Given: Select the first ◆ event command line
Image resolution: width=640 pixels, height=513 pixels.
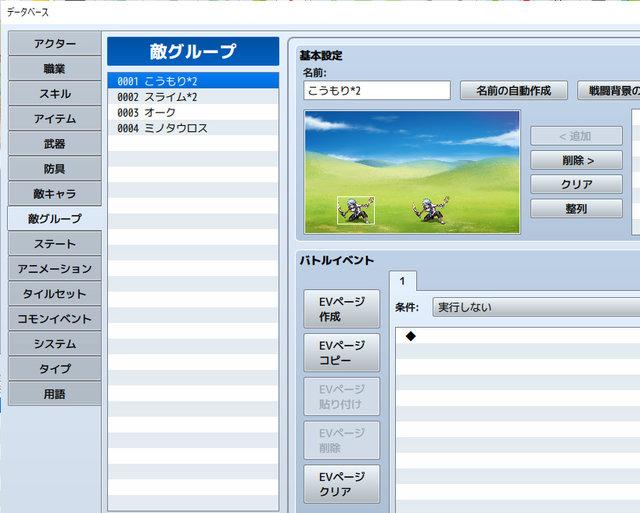Looking at the screenshot, I should 518,336.
